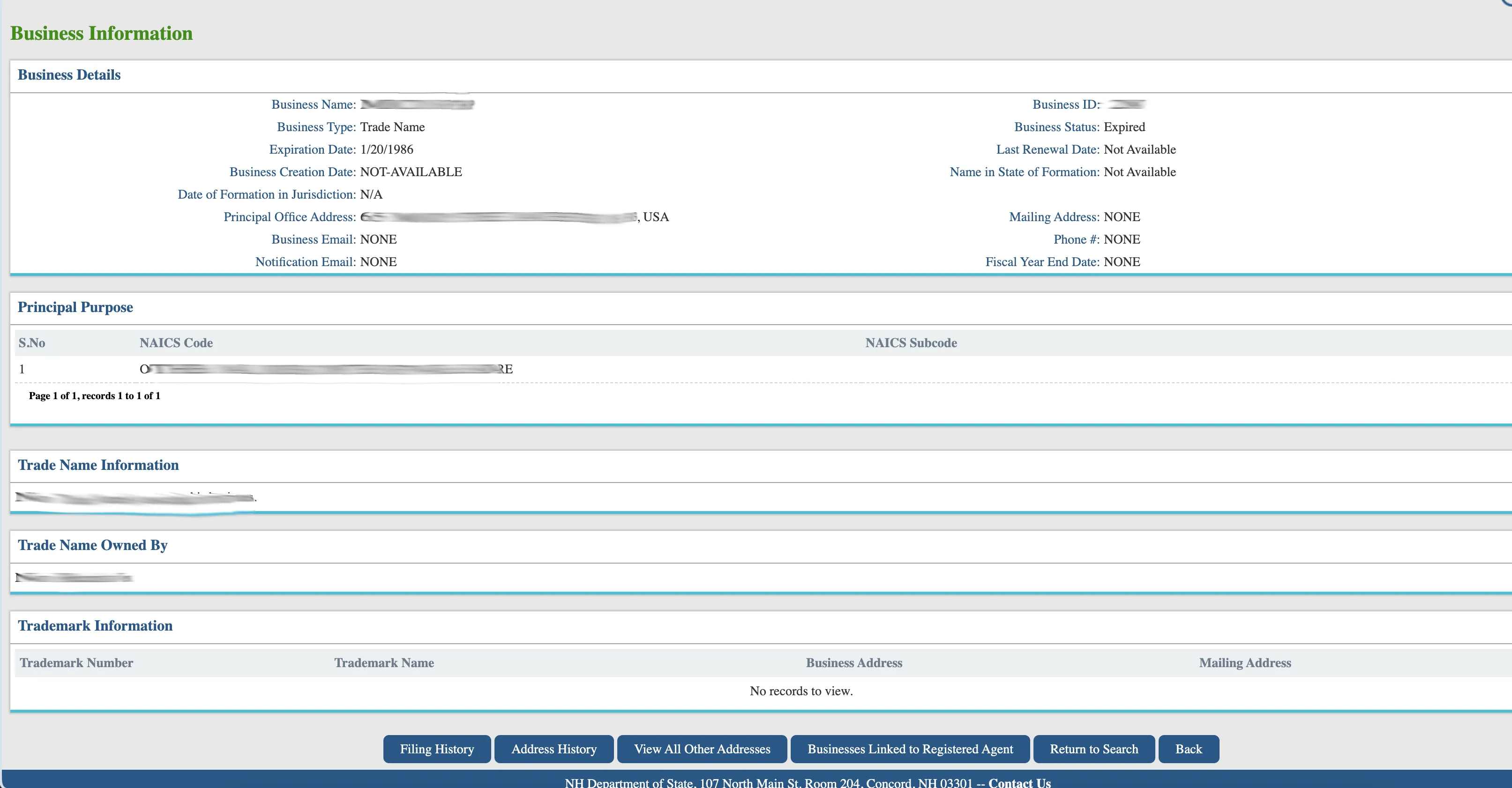Go back using the Back button
This screenshot has width=1512, height=788.
coord(1189,749)
